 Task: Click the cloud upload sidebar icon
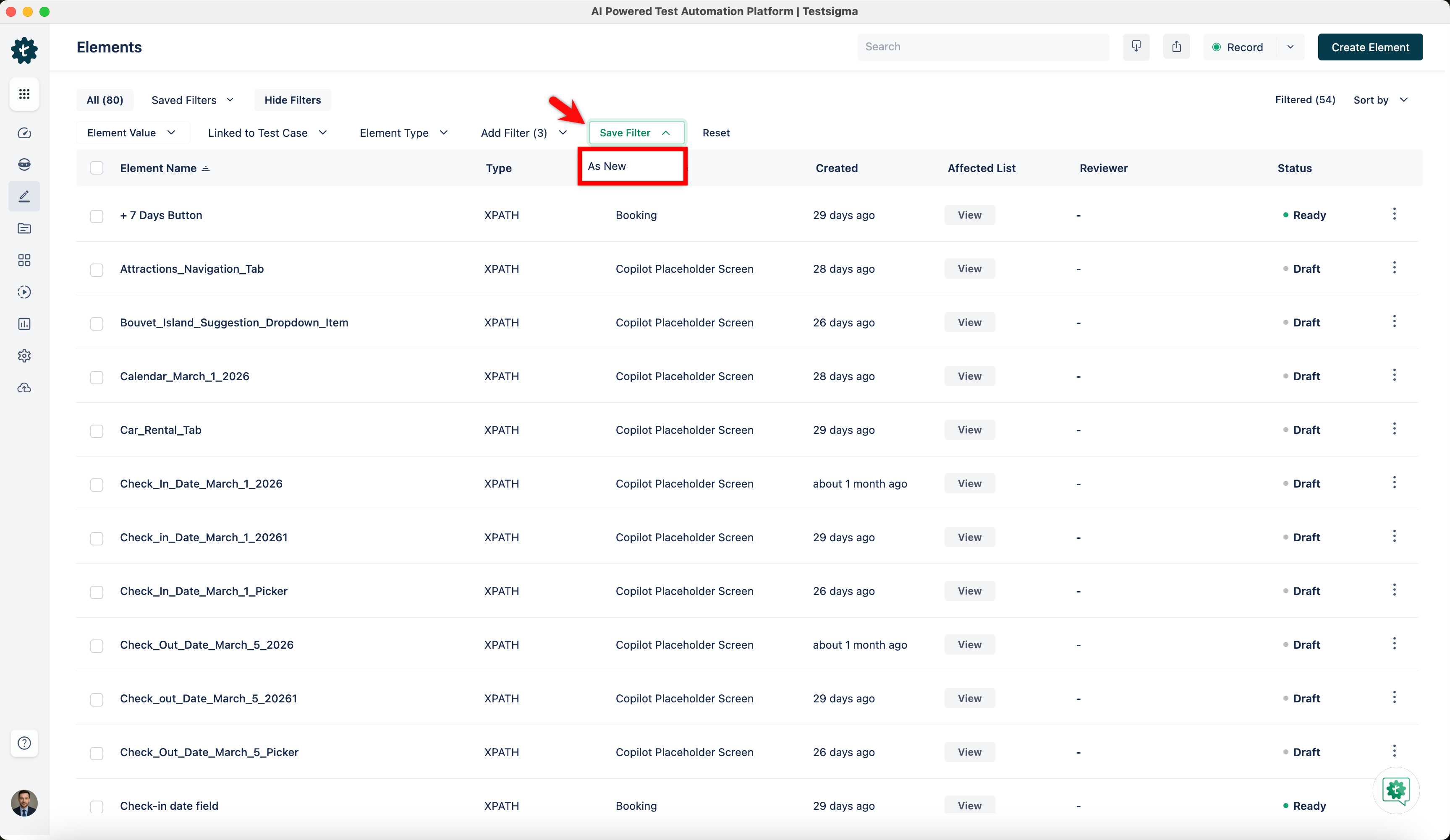coord(24,388)
